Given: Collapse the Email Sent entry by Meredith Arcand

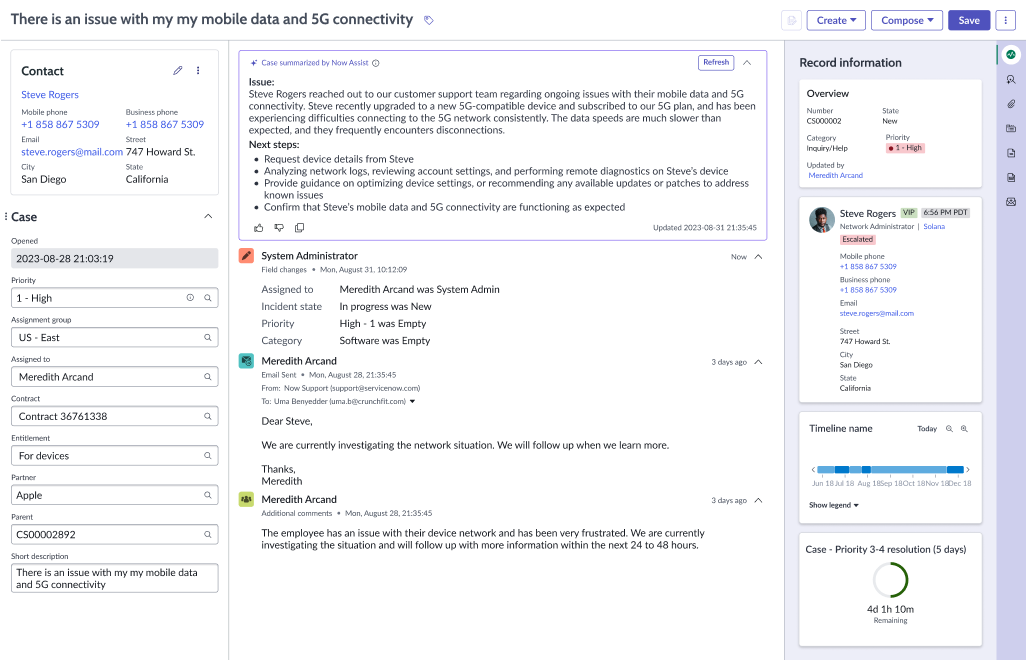Looking at the screenshot, I should click(x=758, y=362).
